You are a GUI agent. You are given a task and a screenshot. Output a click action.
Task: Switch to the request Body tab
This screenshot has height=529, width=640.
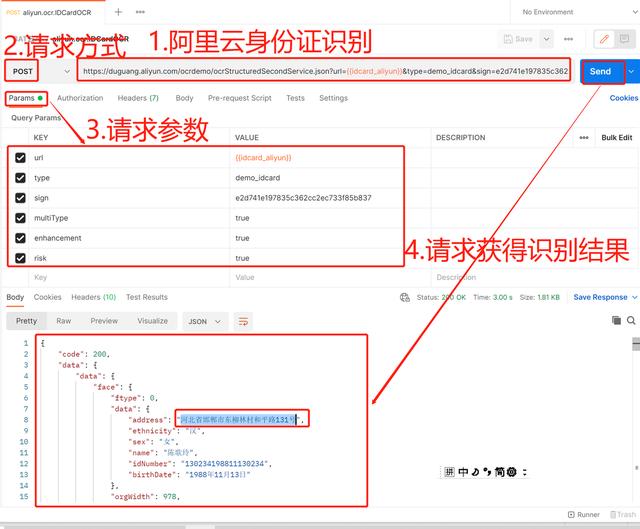[184, 98]
